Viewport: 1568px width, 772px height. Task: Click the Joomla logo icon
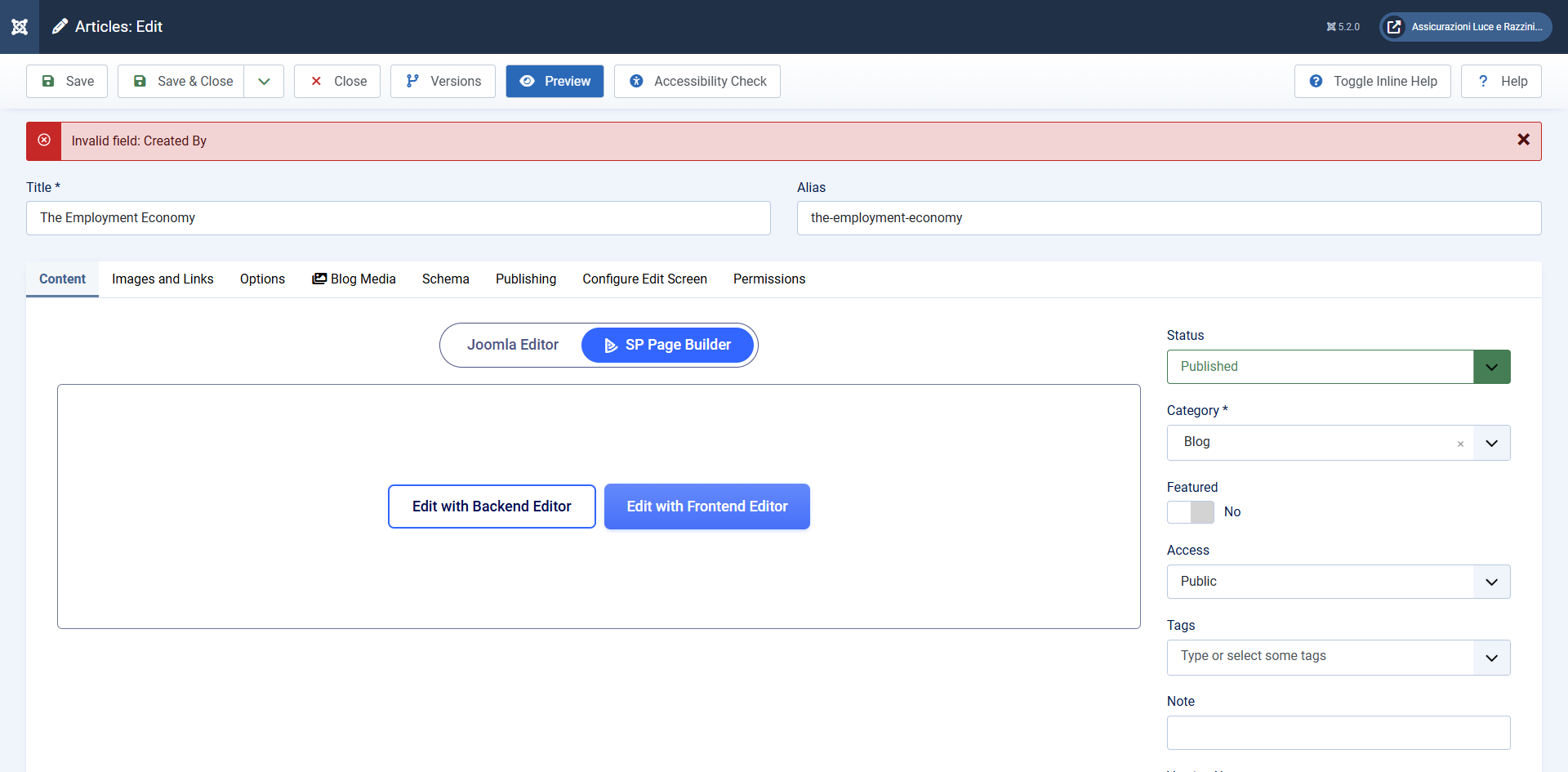click(20, 27)
